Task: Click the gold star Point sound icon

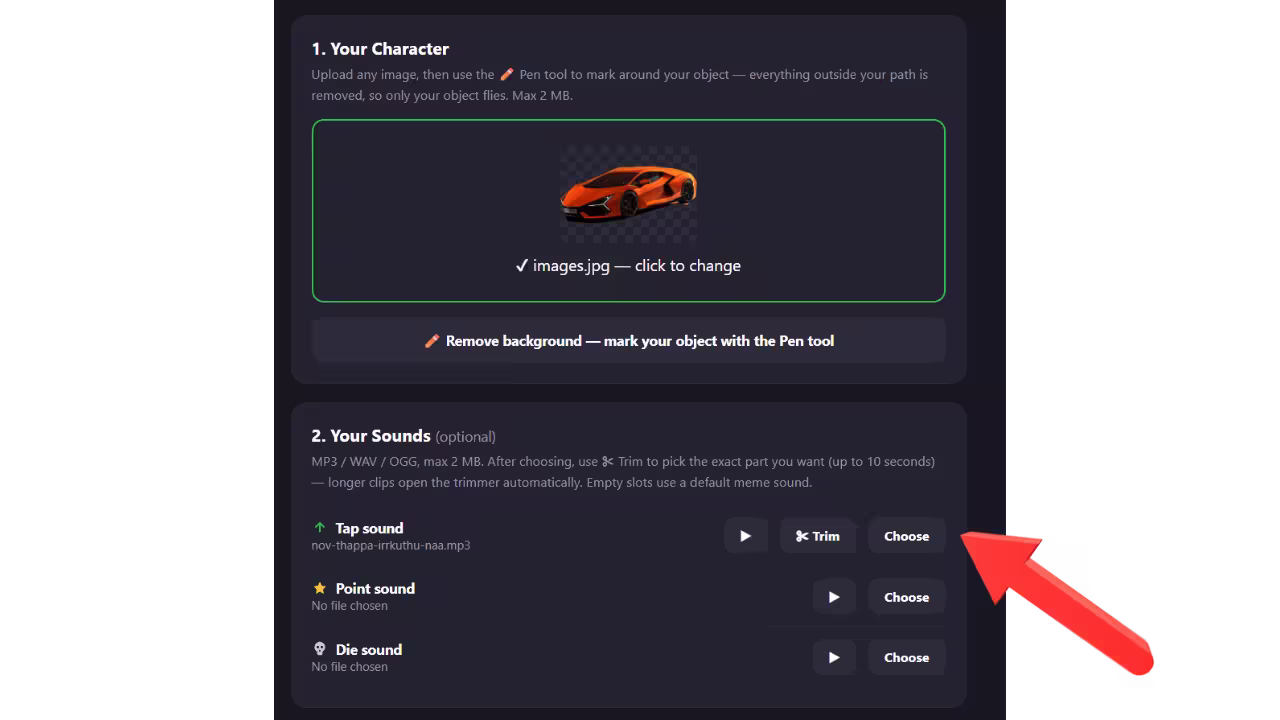Action: click(x=320, y=588)
